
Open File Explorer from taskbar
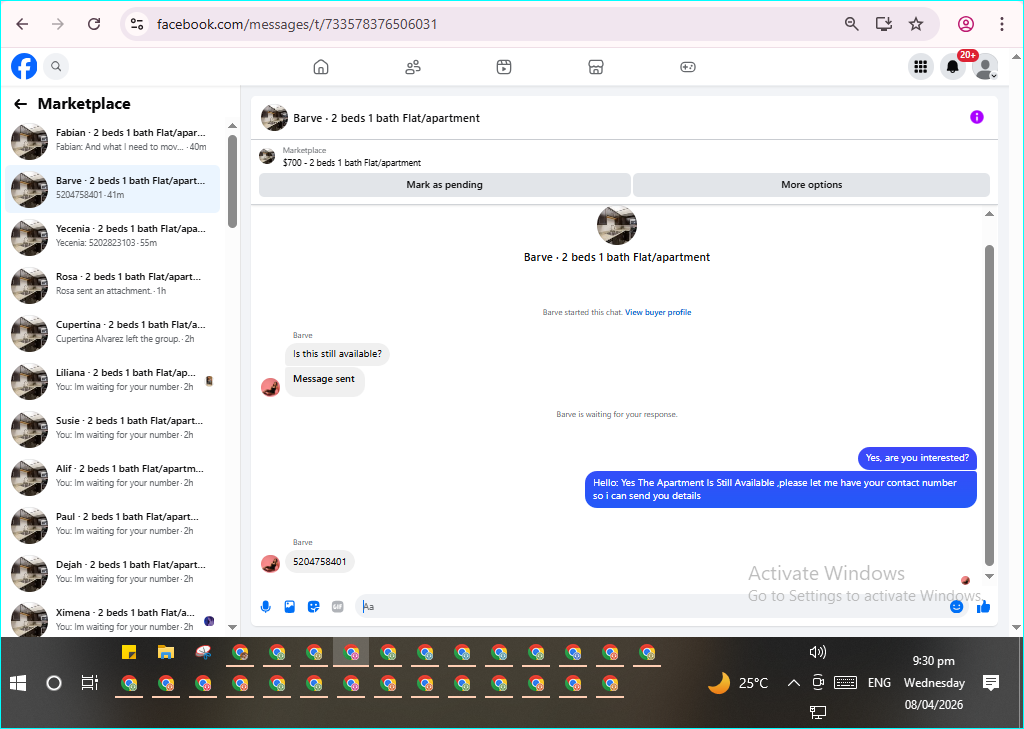[166, 653]
